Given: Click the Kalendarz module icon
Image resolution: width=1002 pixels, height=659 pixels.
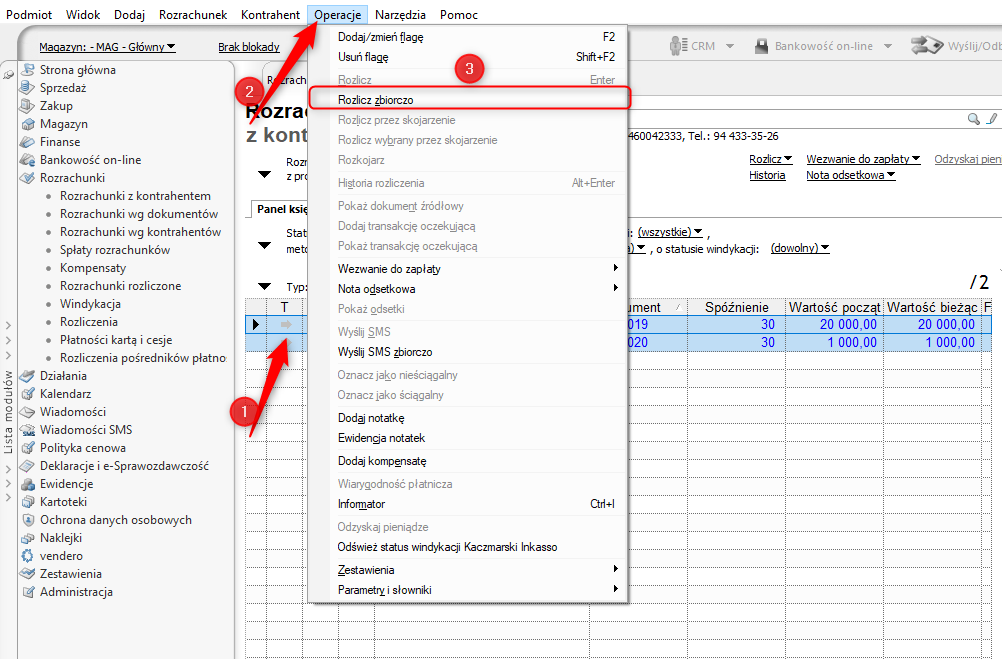Looking at the screenshot, I should pyautogui.click(x=27, y=394).
